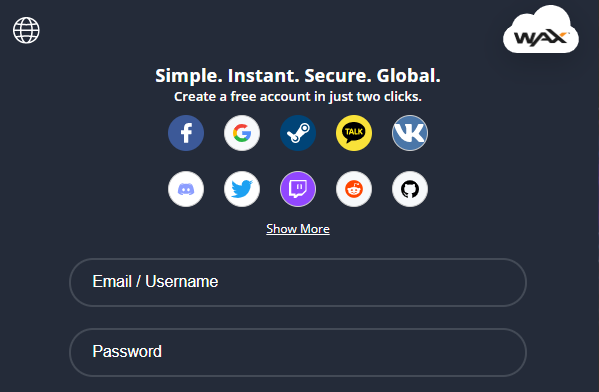Choose the Google login icon
The width and height of the screenshot is (599, 392).
[x=242, y=133]
